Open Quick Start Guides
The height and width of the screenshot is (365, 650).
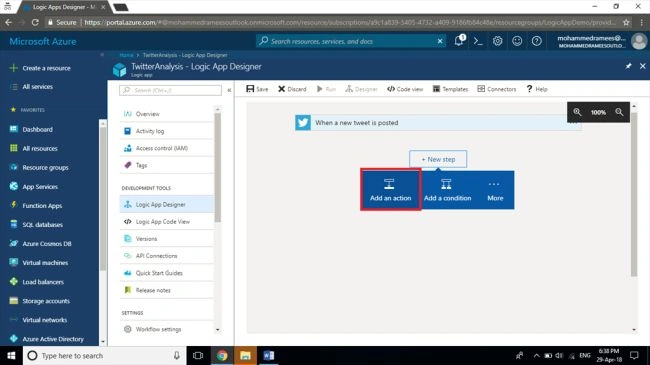[167, 273]
